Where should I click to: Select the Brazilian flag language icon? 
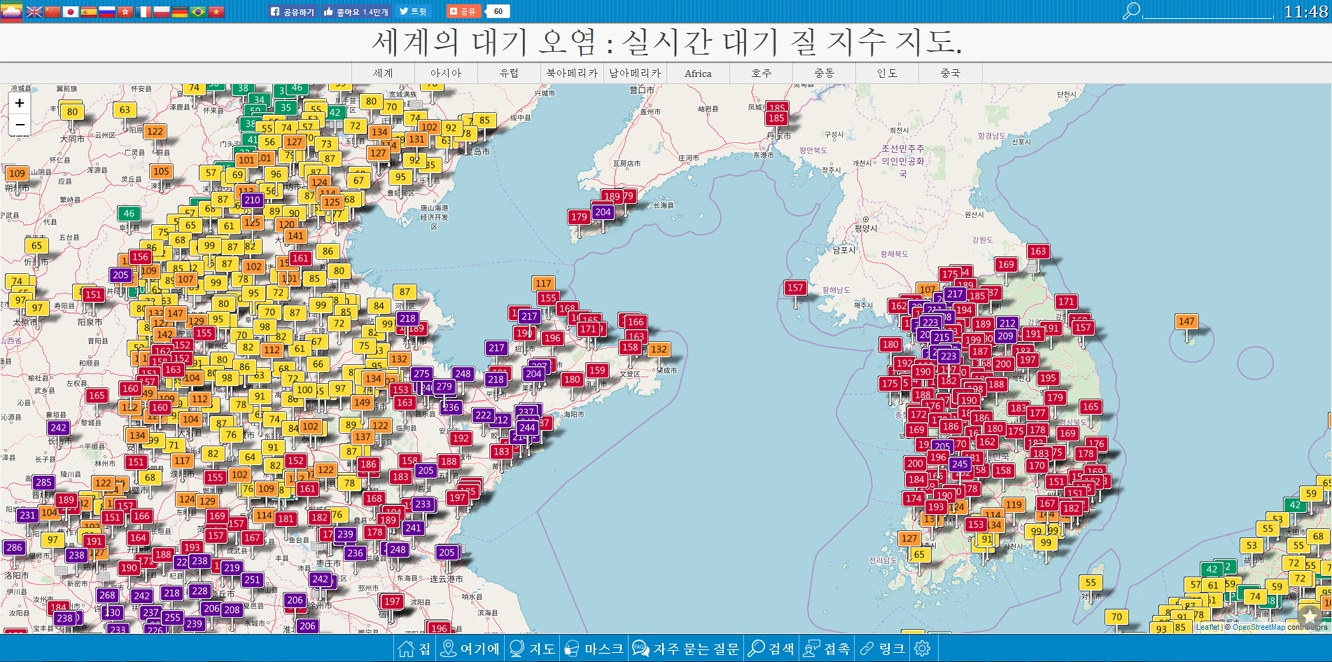pos(197,12)
